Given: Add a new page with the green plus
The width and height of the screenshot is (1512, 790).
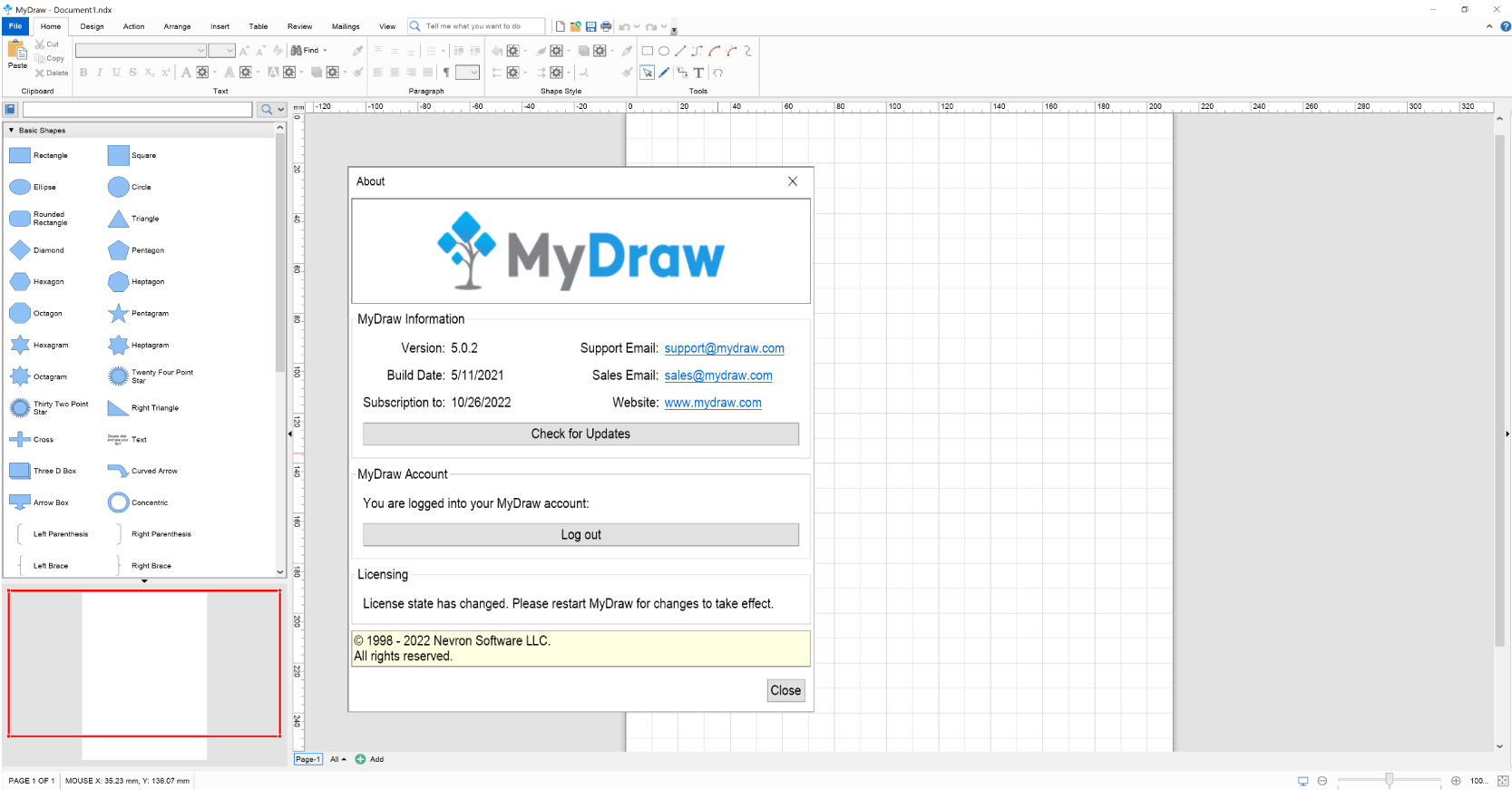Looking at the screenshot, I should pyautogui.click(x=360, y=759).
